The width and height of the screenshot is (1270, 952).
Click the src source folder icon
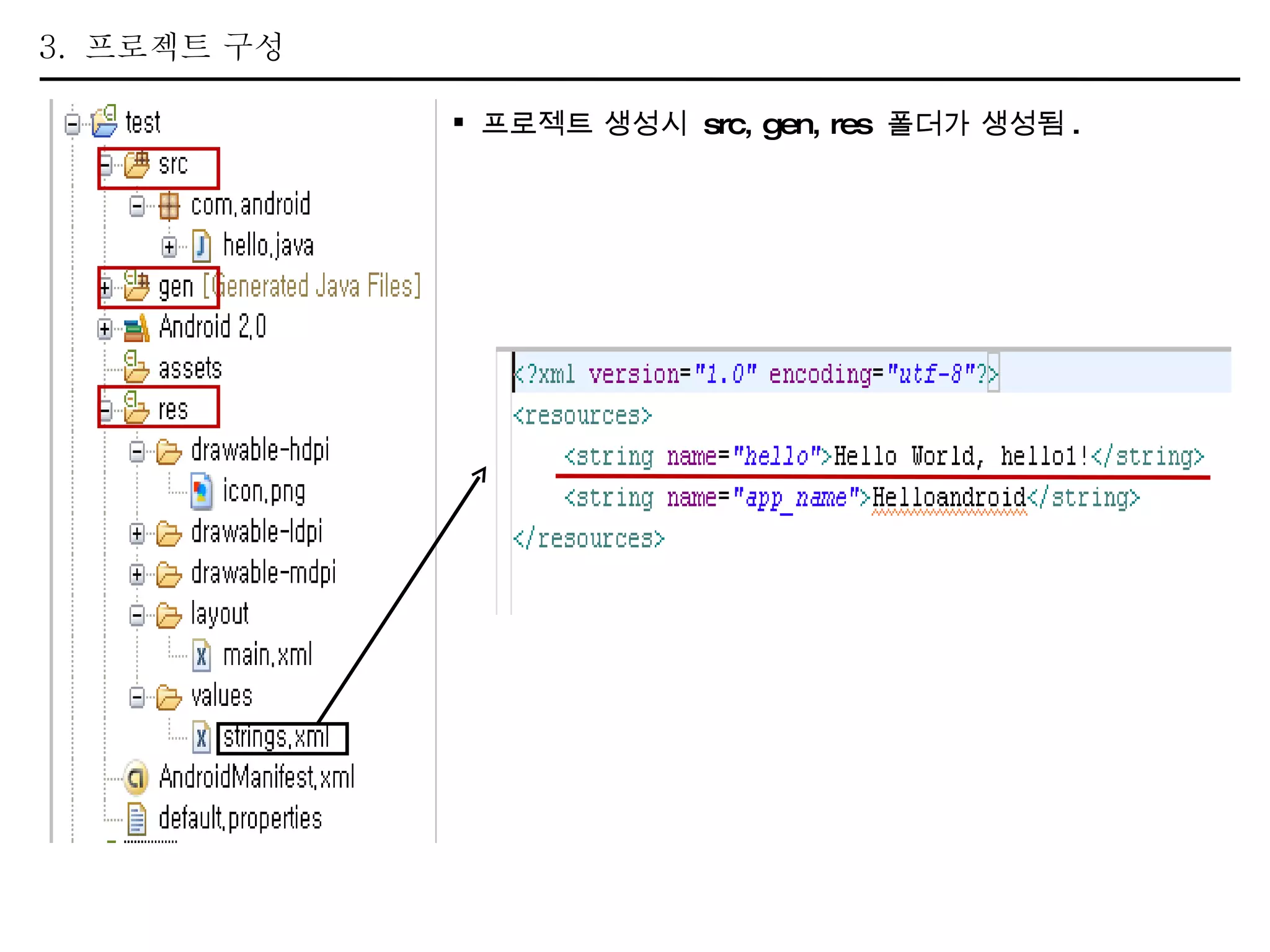point(137,164)
